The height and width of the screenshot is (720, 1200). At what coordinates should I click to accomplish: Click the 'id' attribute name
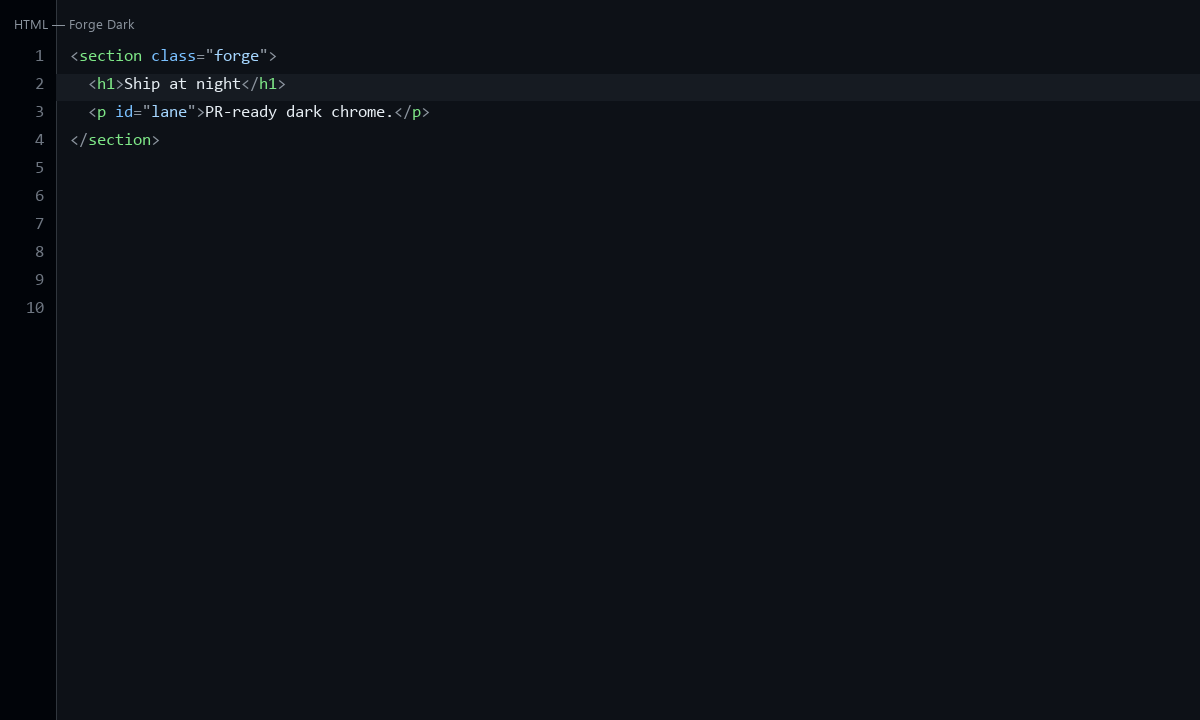point(124,112)
